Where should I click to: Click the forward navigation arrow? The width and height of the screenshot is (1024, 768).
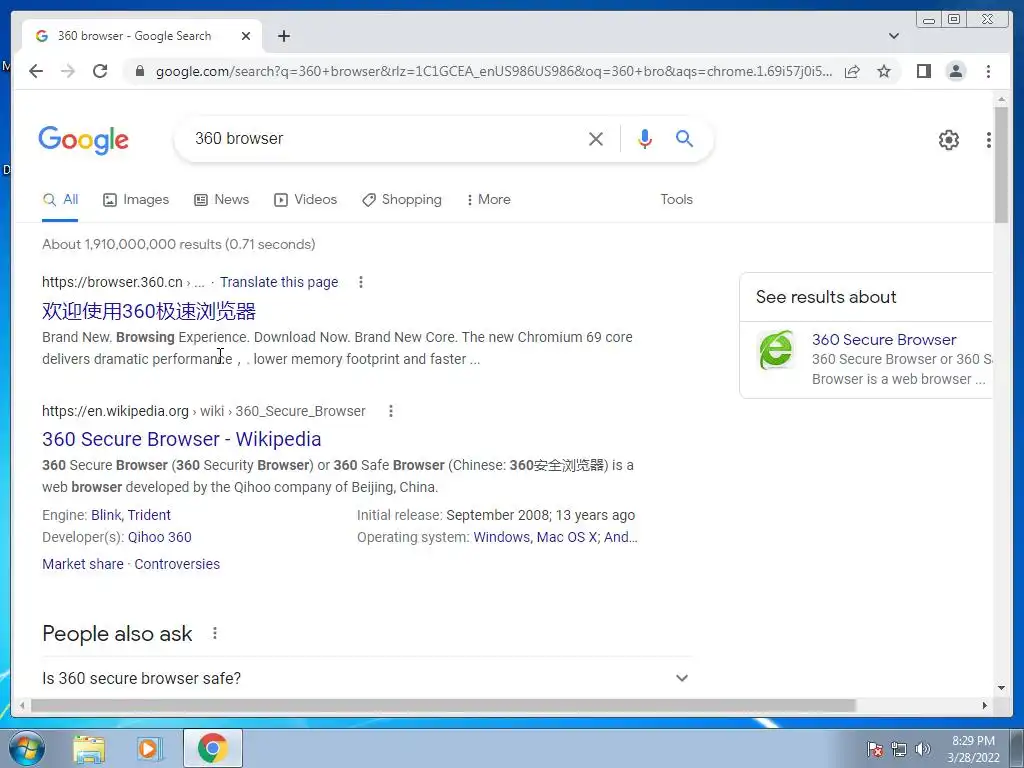click(68, 71)
